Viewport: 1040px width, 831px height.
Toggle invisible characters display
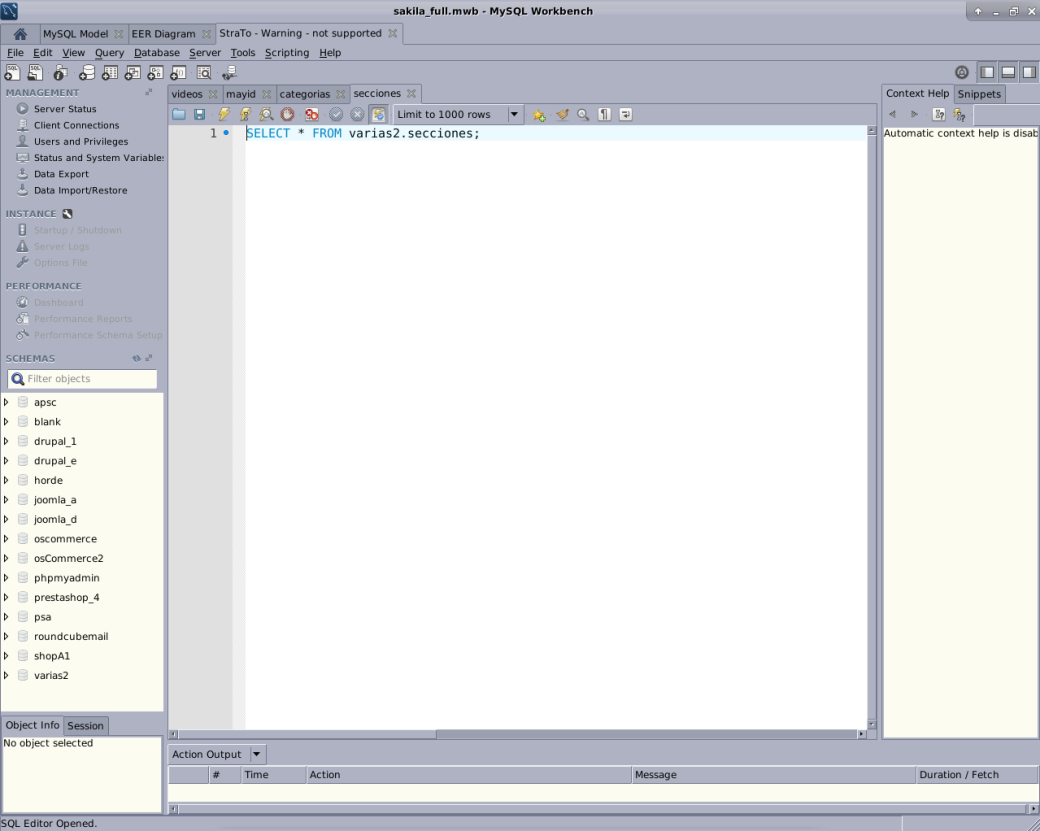click(604, 115)
